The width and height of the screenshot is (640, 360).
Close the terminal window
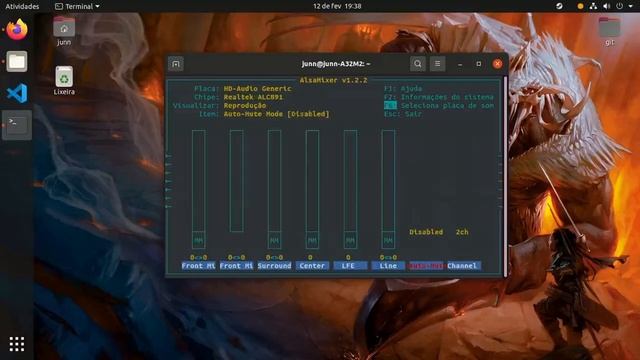(498, 64)
